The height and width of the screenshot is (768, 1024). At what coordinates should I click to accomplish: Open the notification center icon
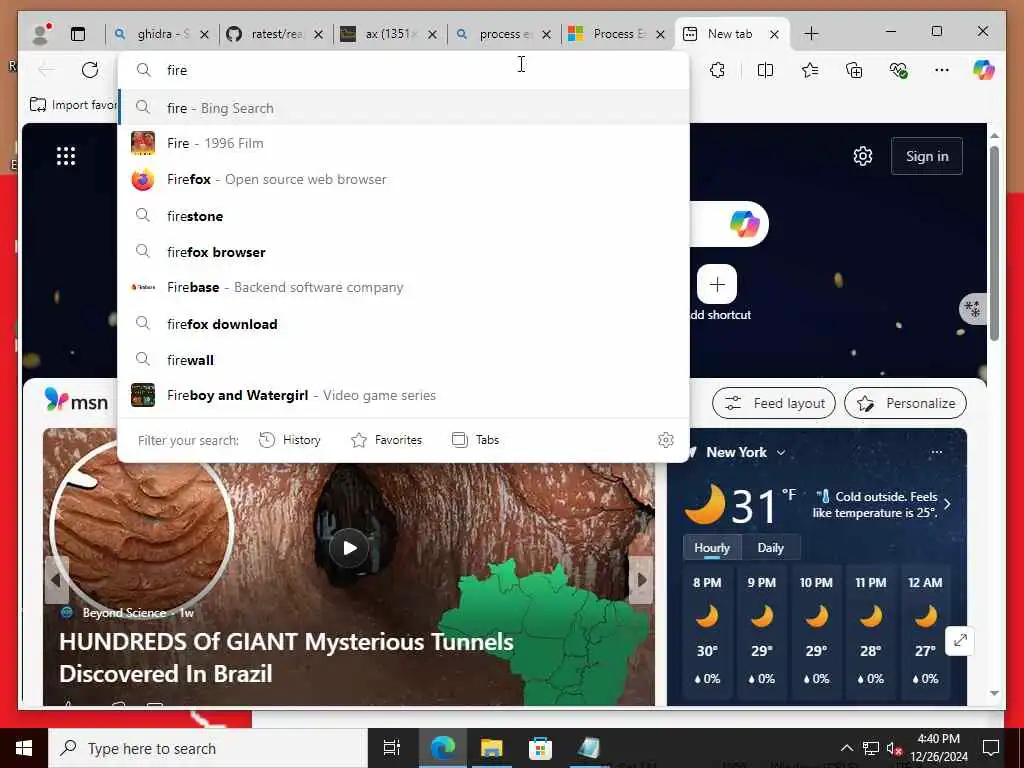coord(991,748)
